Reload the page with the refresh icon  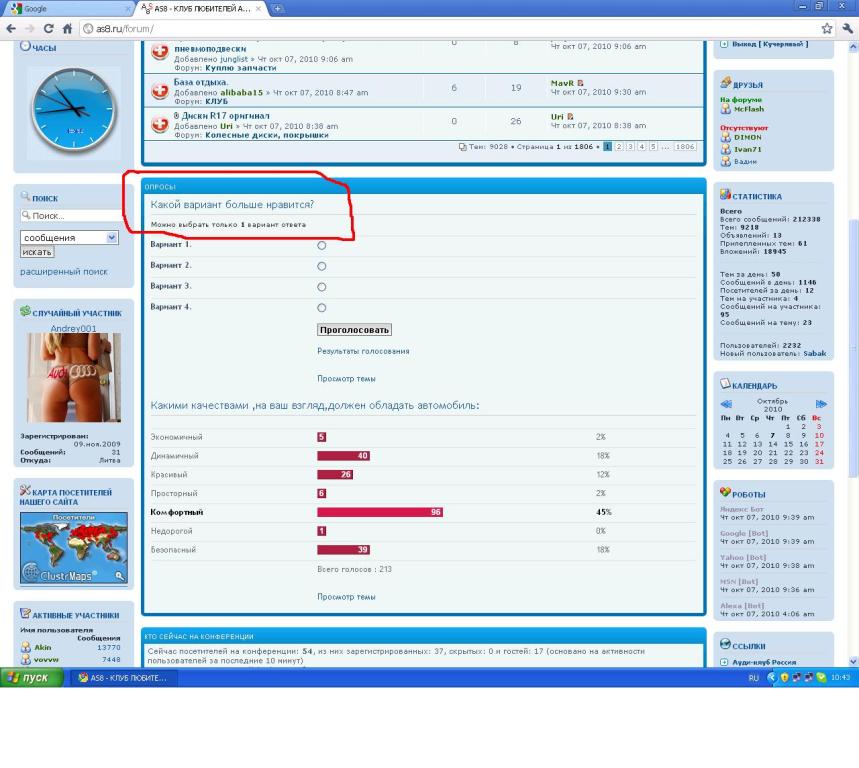coord(47,28)
